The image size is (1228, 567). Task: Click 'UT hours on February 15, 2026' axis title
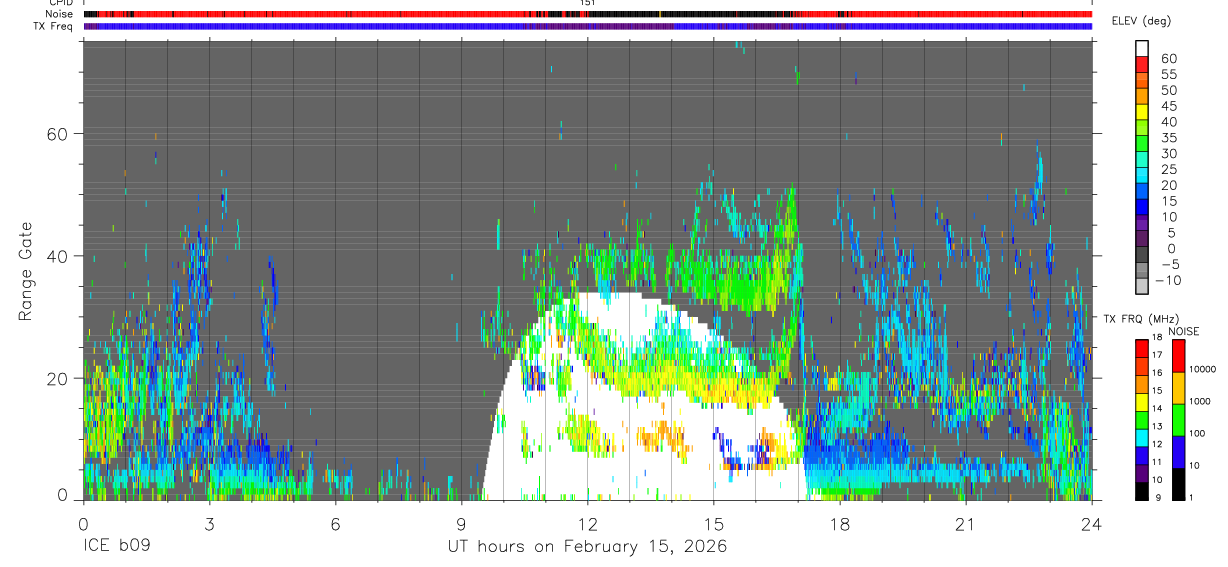[x=587, y=547]
